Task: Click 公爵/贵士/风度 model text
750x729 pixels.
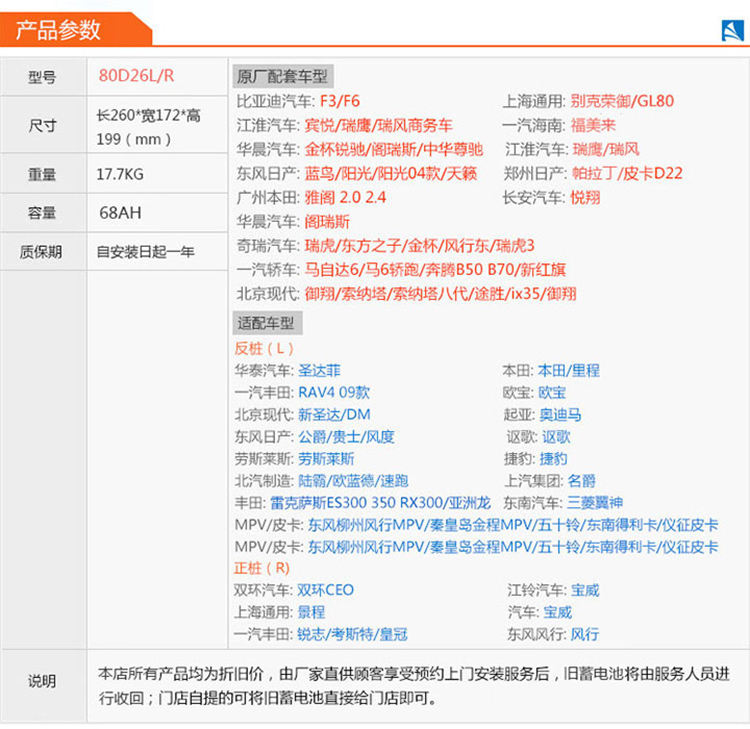Action: coord(346,436)
